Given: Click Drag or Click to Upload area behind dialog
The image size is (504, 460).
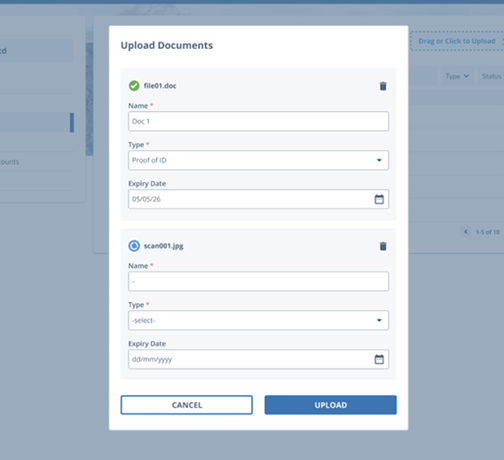Looking at the screenshot, I should (x=457, y=41).
